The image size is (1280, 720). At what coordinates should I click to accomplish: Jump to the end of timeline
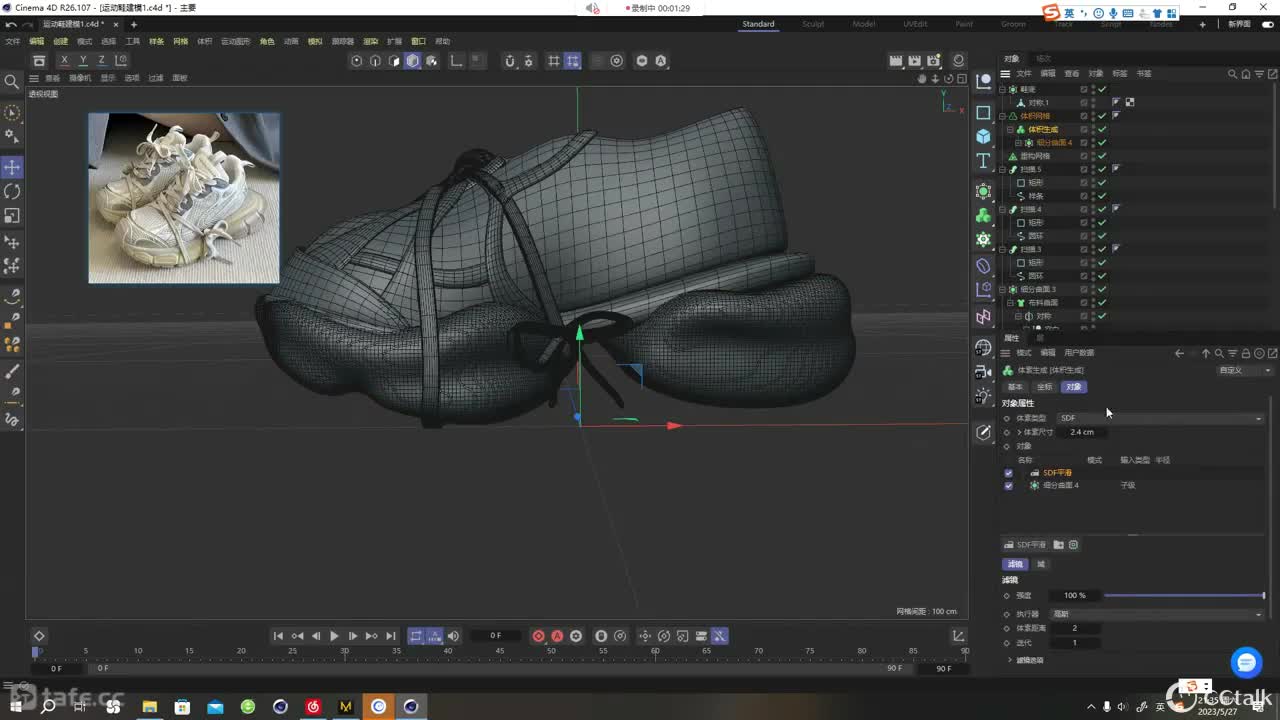pyautogui.click(x=390, y=636)
